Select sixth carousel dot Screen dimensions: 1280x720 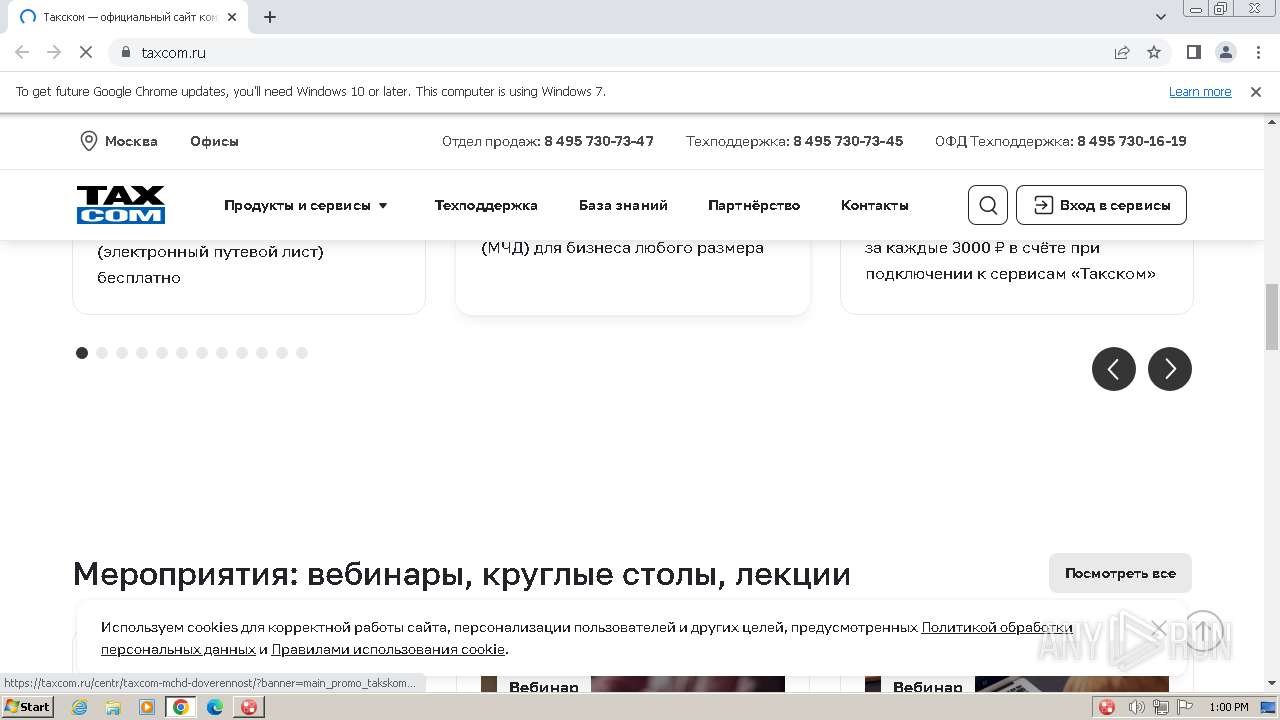tap(182, 353)
